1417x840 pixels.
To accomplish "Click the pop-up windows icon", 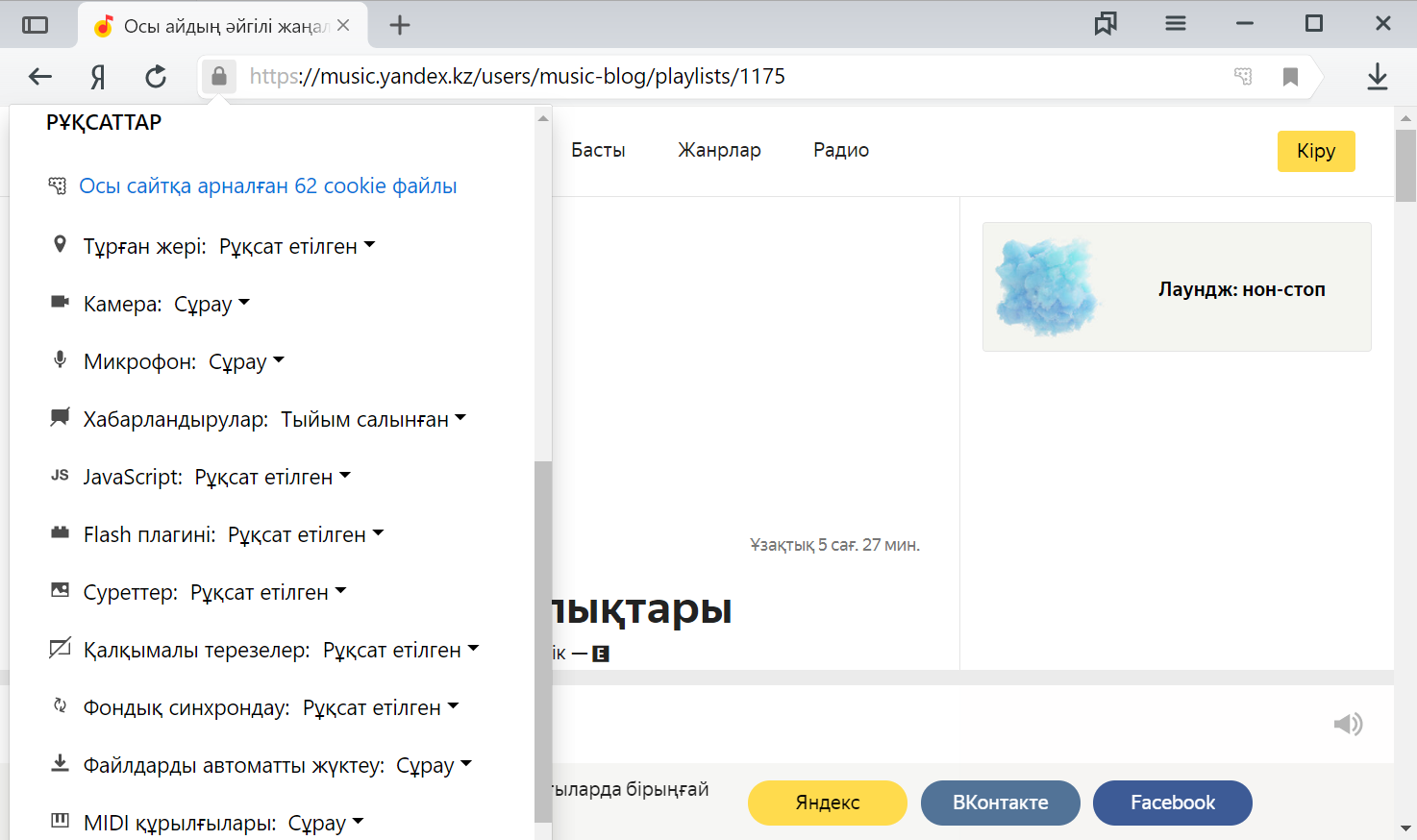I will [x=60, y=648].
